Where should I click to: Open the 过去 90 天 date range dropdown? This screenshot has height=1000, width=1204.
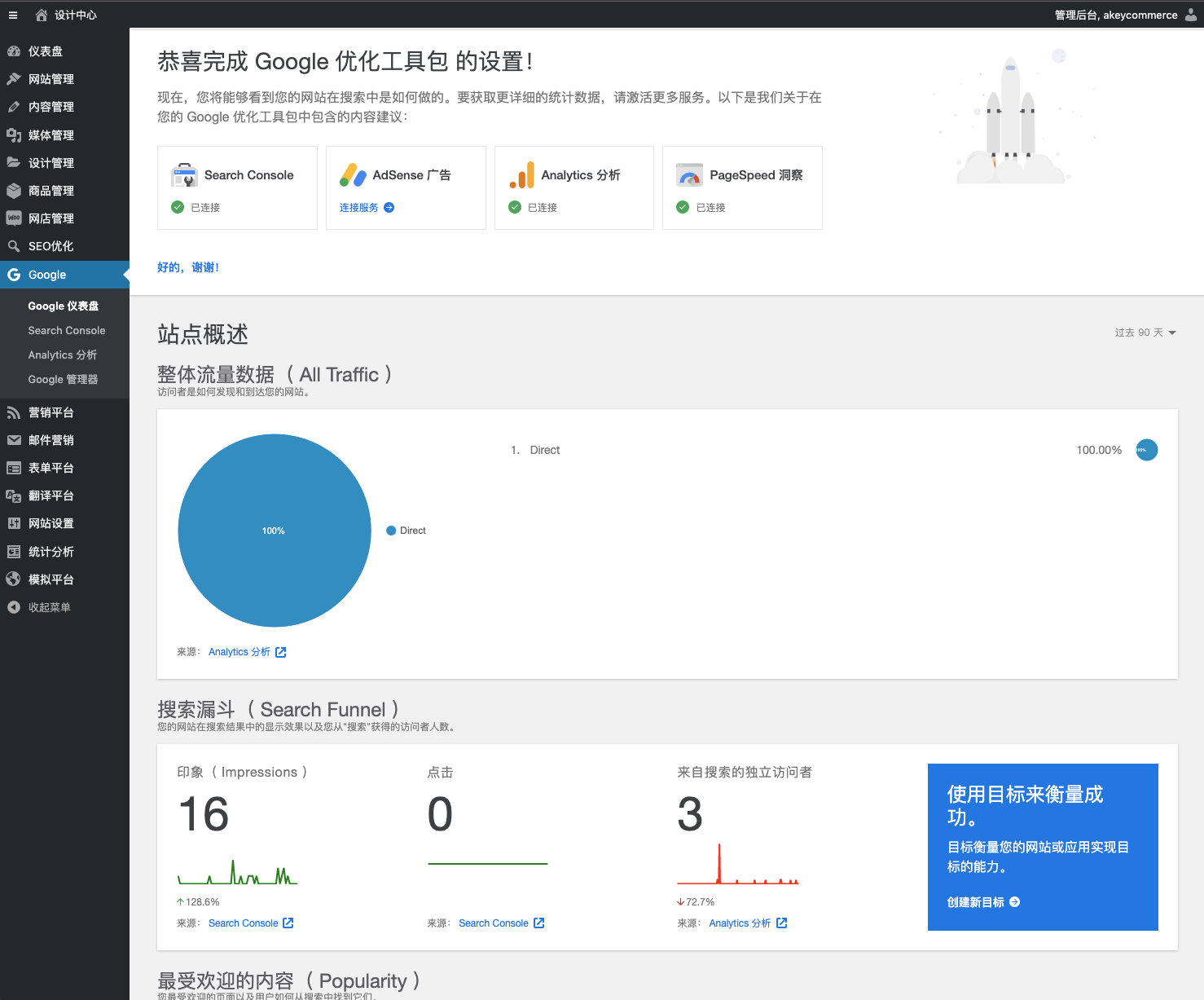1145,333
